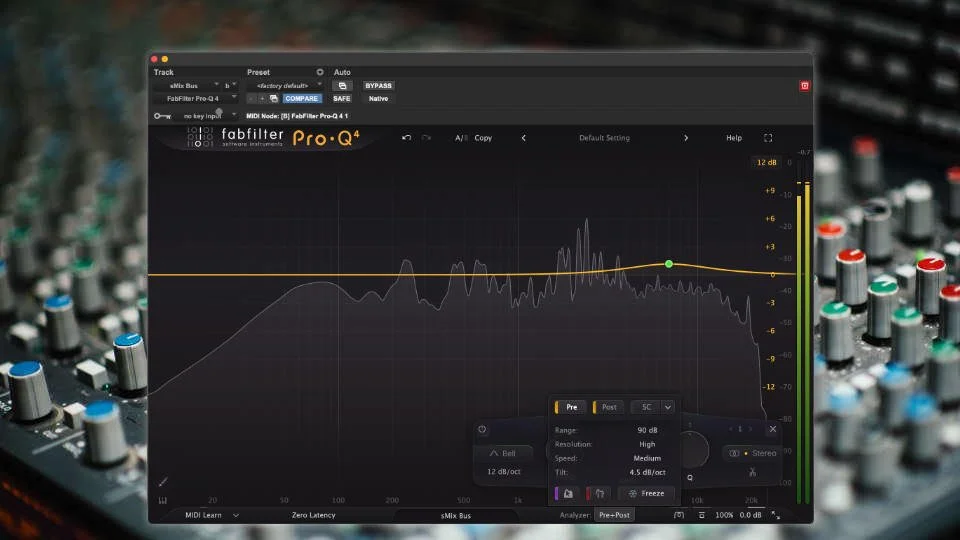Click the preset options circle icon

point(320,72)
